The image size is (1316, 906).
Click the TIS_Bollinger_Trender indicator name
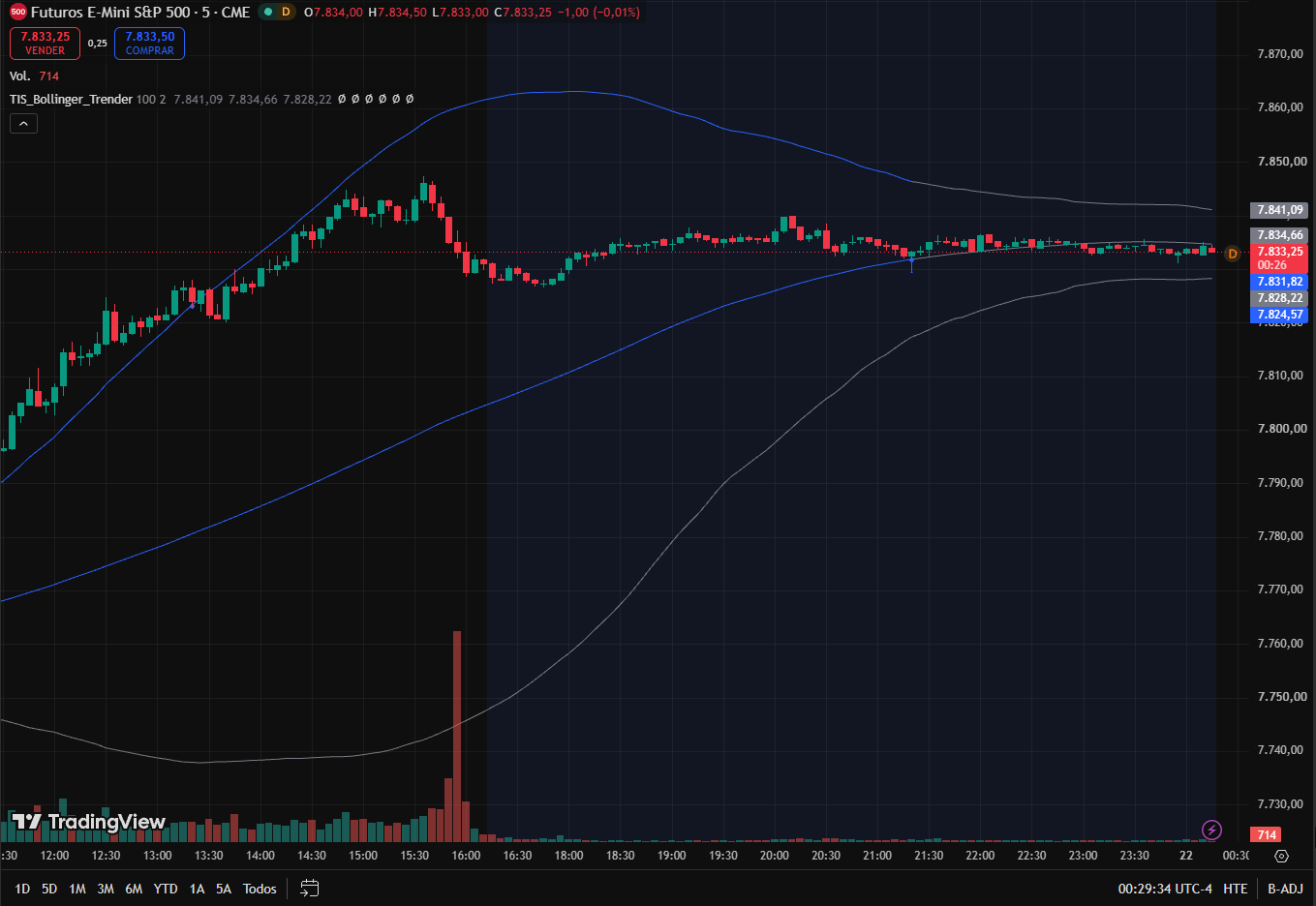pos(71,99)
